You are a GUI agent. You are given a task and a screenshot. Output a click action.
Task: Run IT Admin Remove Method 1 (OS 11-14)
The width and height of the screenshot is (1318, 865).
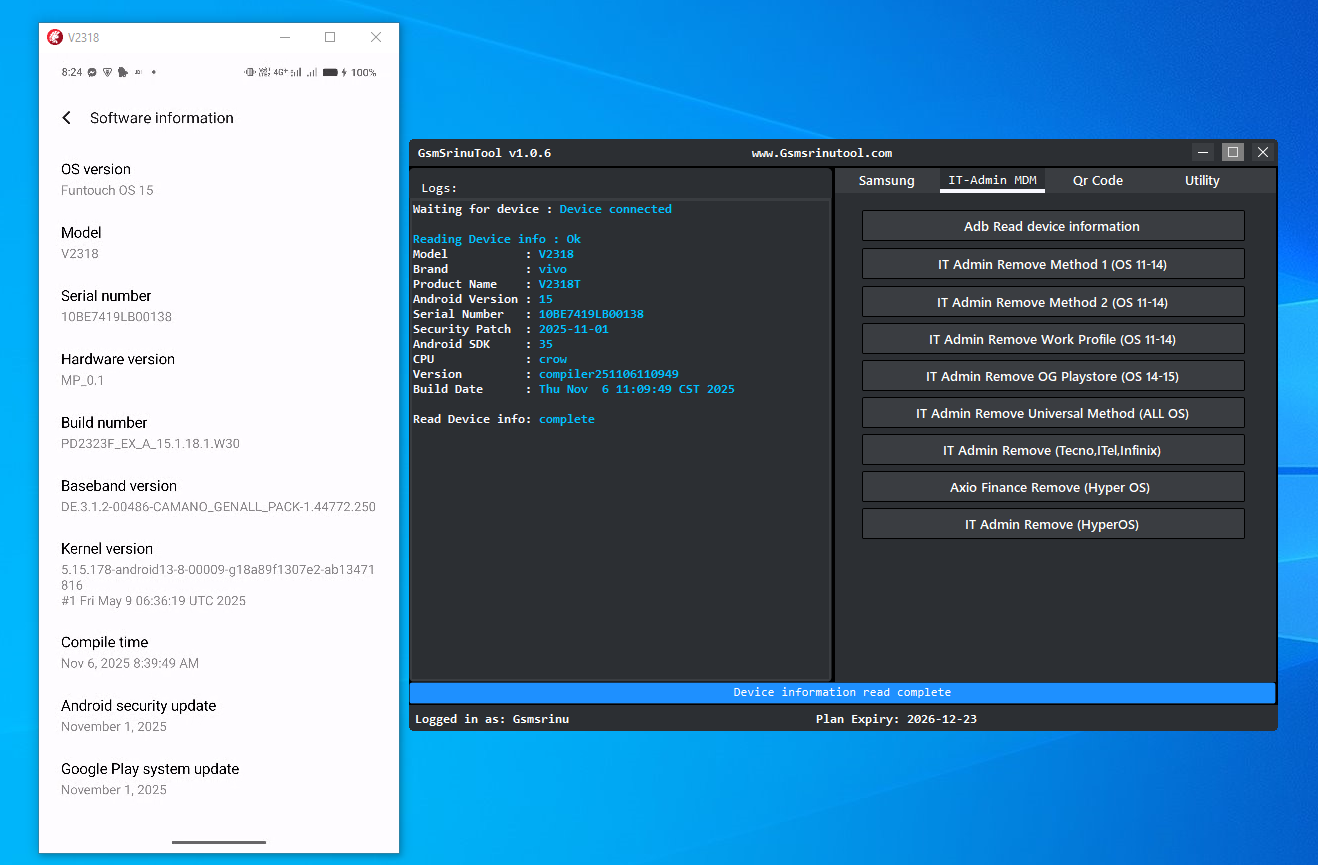[1052, 264]
